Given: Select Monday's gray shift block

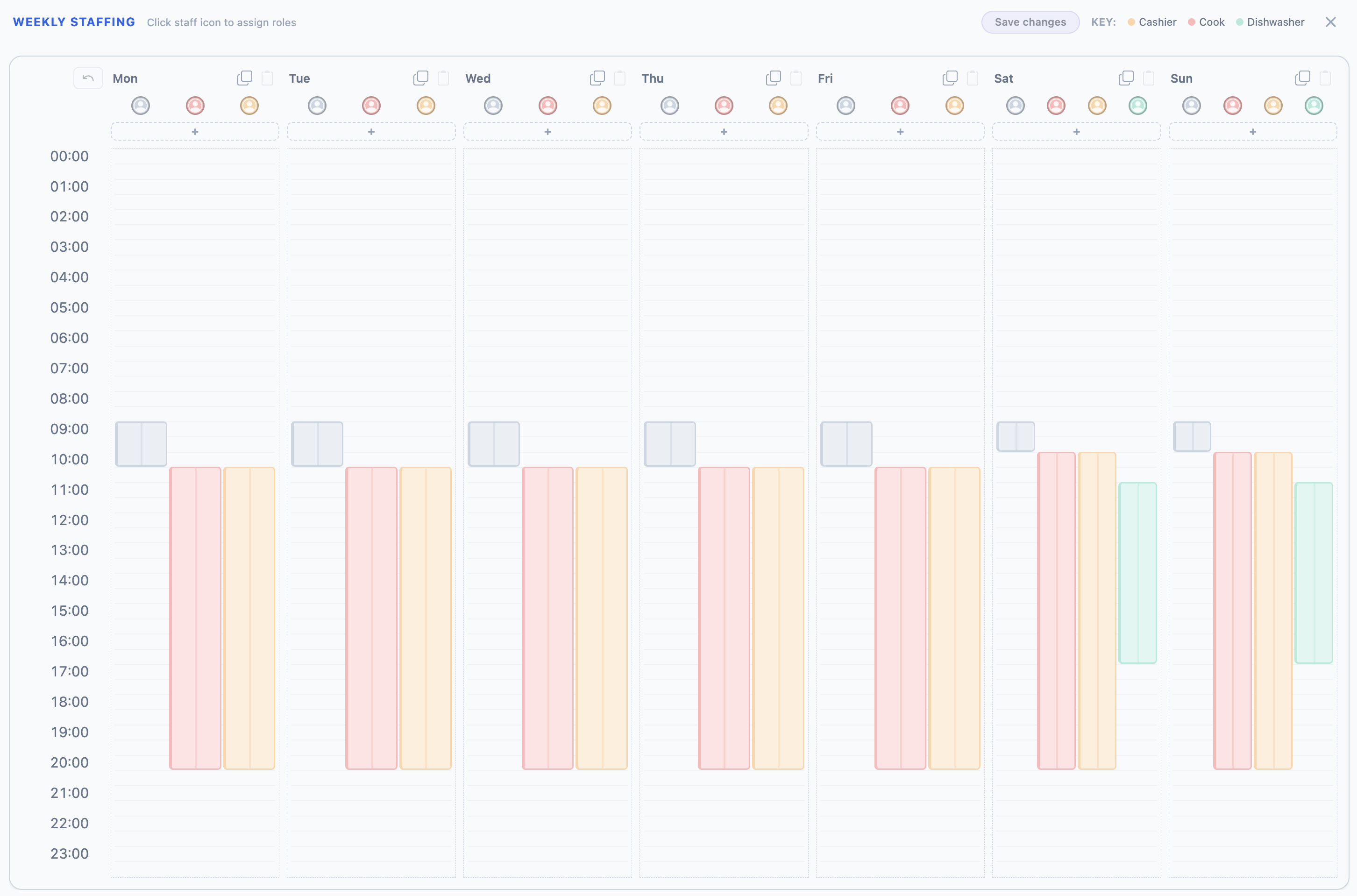Looking at the screenshot, I should coord(141,444).
